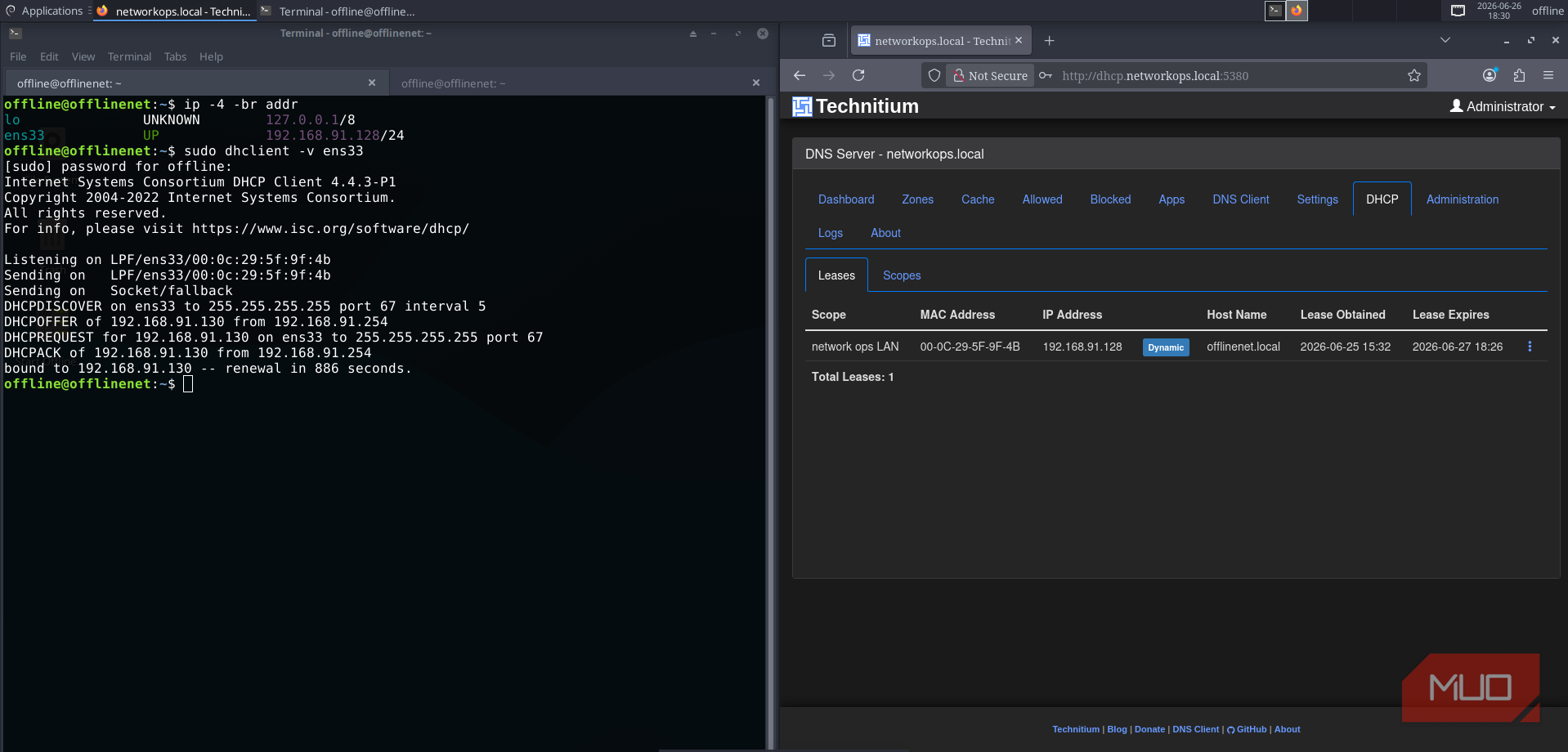
Task: Switch to the Zones tab
Action: (917, 199)
